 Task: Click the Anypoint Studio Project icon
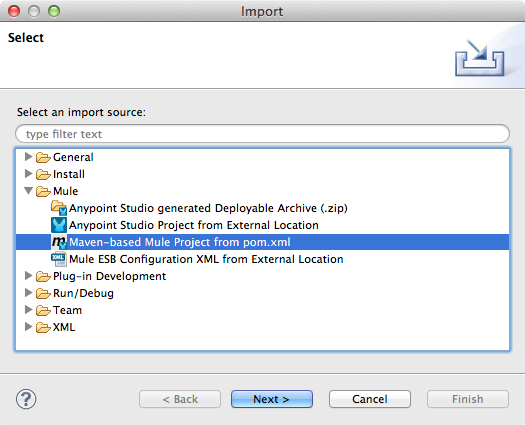tap(59, 225)
